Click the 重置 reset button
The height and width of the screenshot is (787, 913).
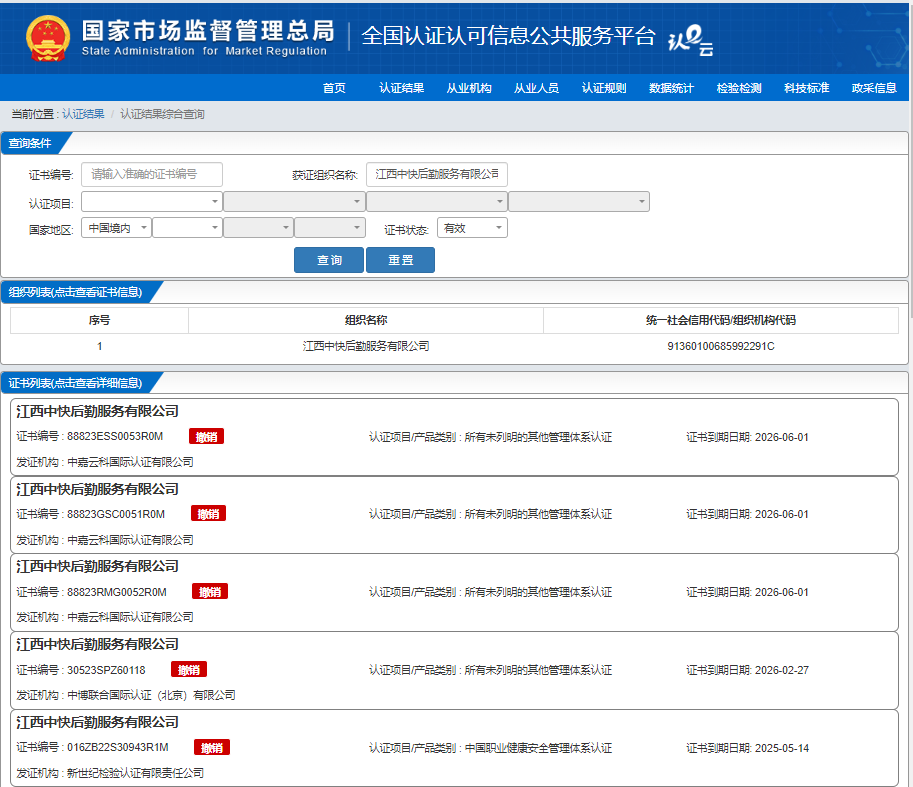coord(400,260)
